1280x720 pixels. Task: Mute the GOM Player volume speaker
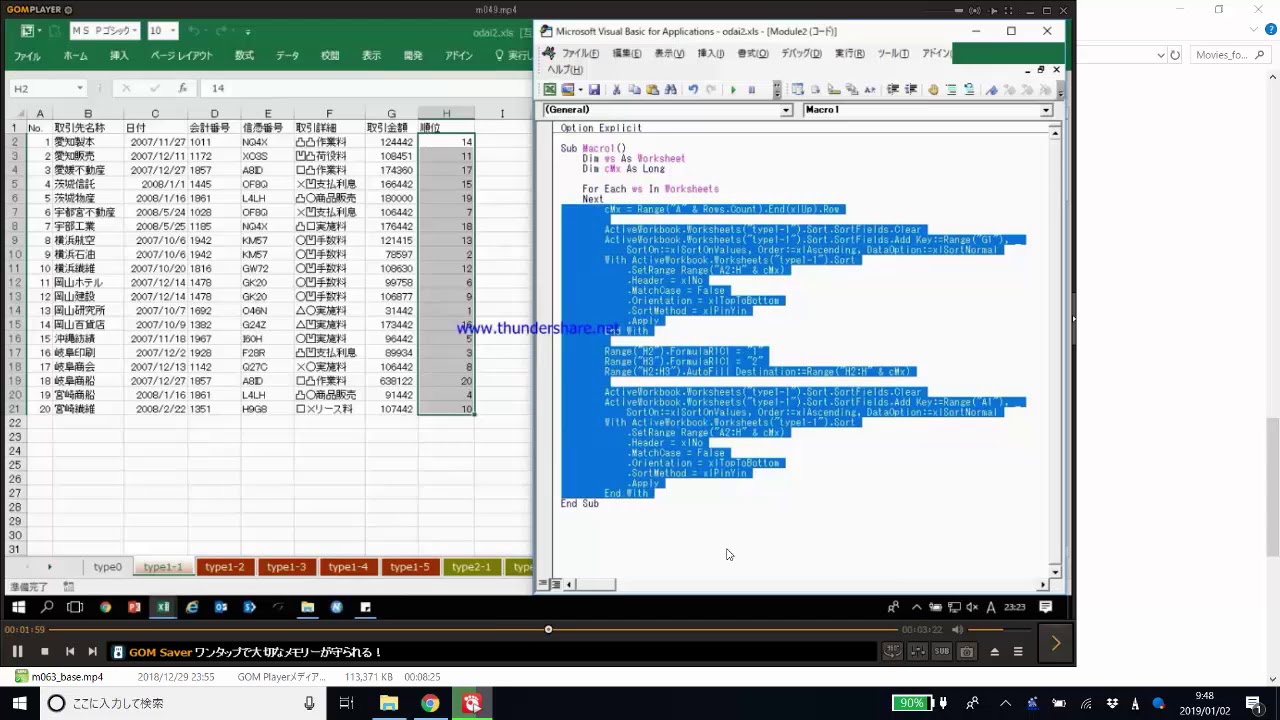point(957,630)
